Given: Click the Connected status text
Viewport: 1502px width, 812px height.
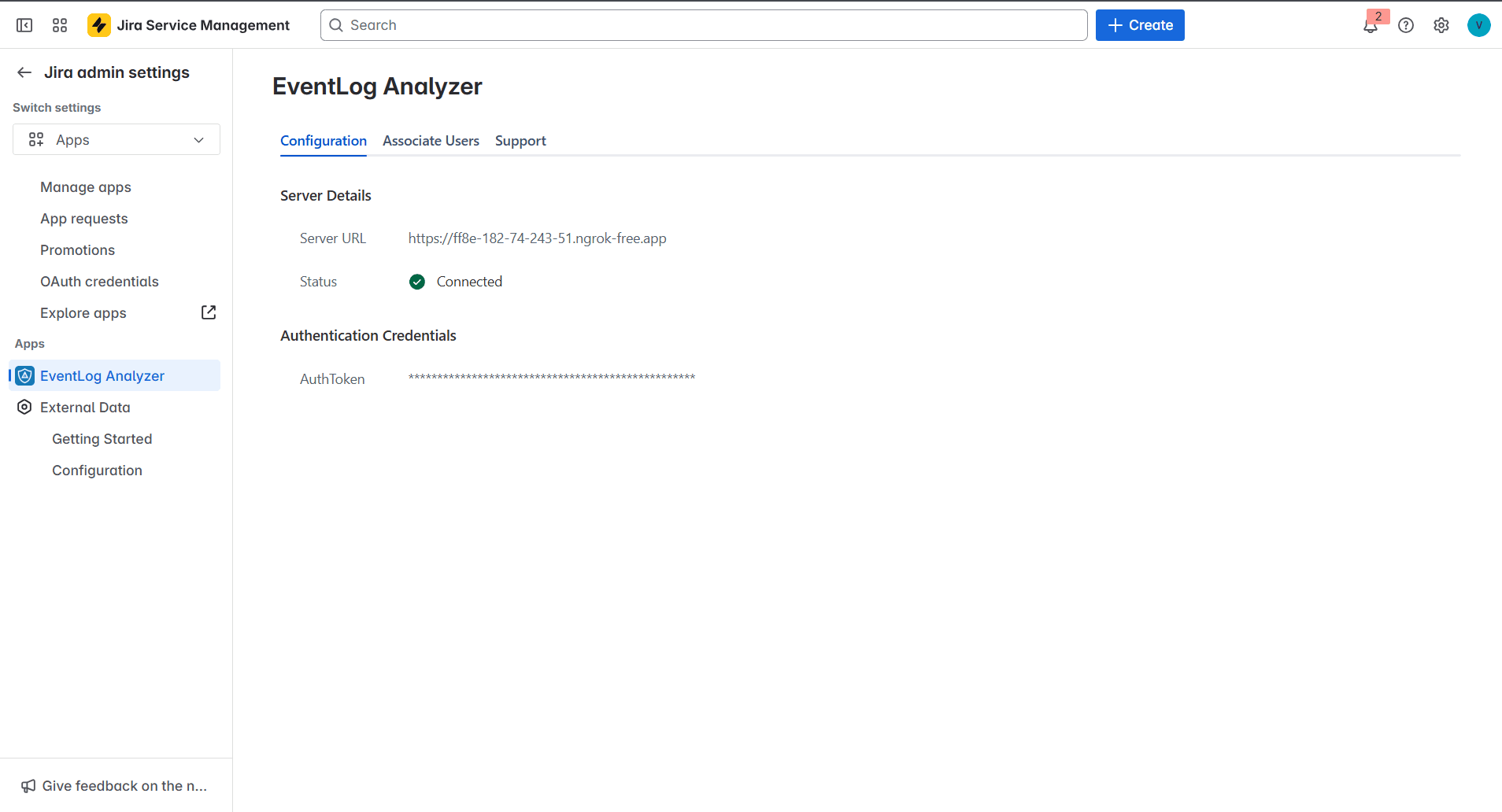Looking at the screenshot, I should pyautogui.click(x=469, y=282).
